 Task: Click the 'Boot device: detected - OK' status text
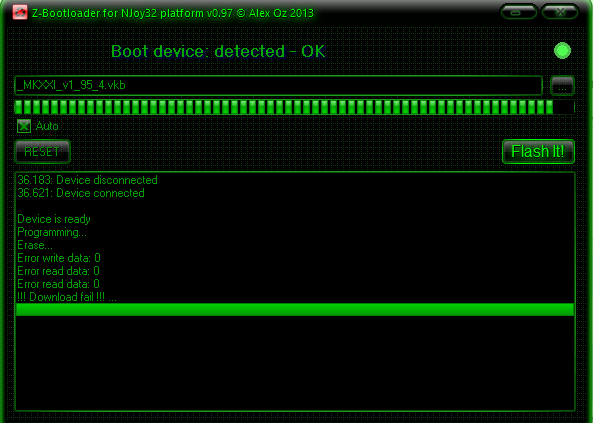218,51
